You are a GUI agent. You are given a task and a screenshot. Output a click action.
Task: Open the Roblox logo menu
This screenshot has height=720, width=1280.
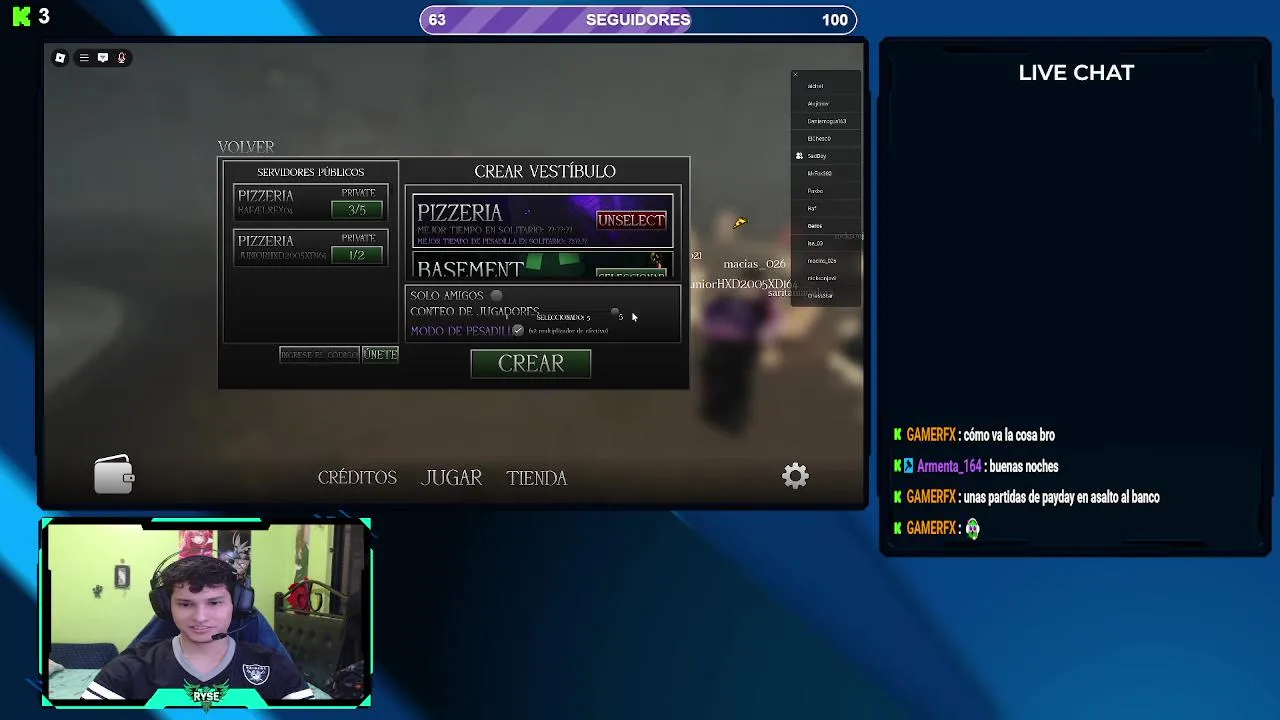(x=60, y=58)
